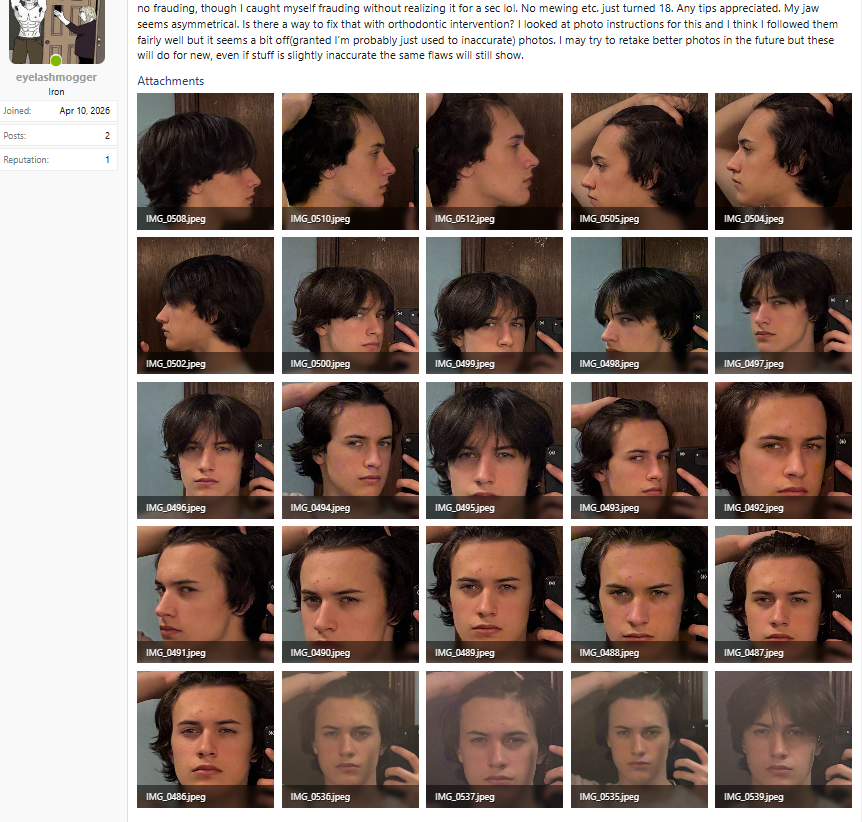Viewport: 862px width, 822px height.
Task: Click the Reputation value 1
Action: click(107, 159)
